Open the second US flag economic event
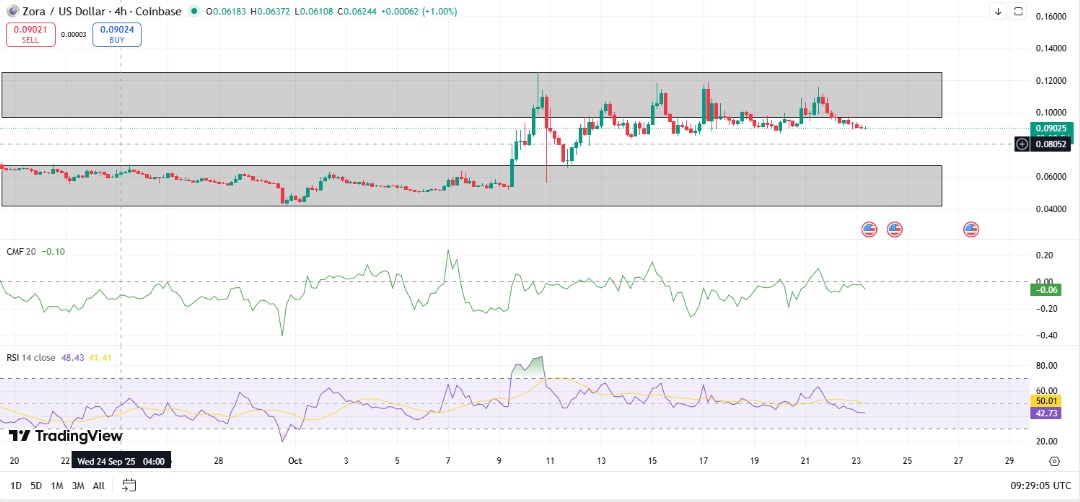This screenshot has height=502, width=1080. click(x=894, y=230)
